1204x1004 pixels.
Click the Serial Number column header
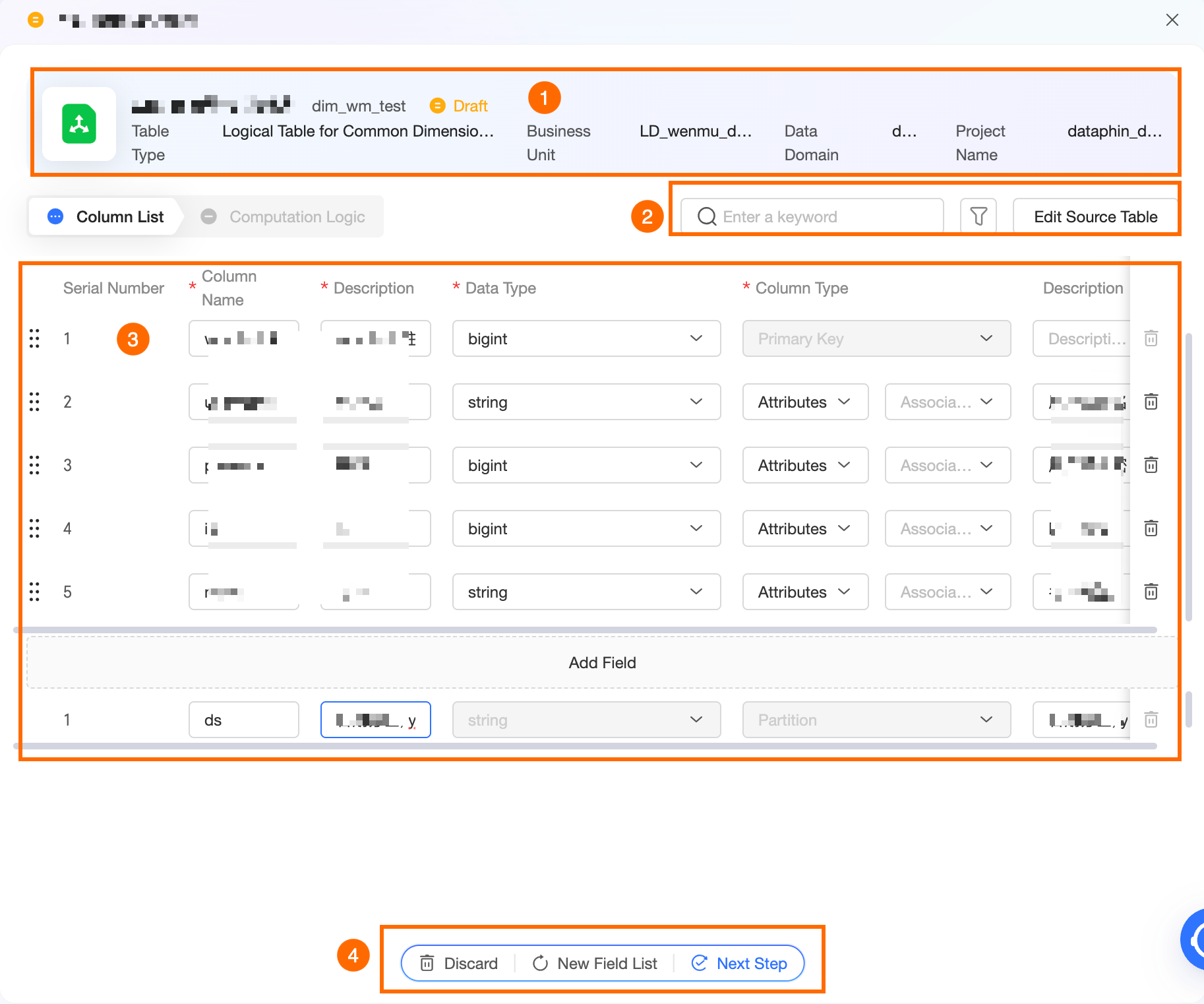pyautogui.click(x=113, y=288)
